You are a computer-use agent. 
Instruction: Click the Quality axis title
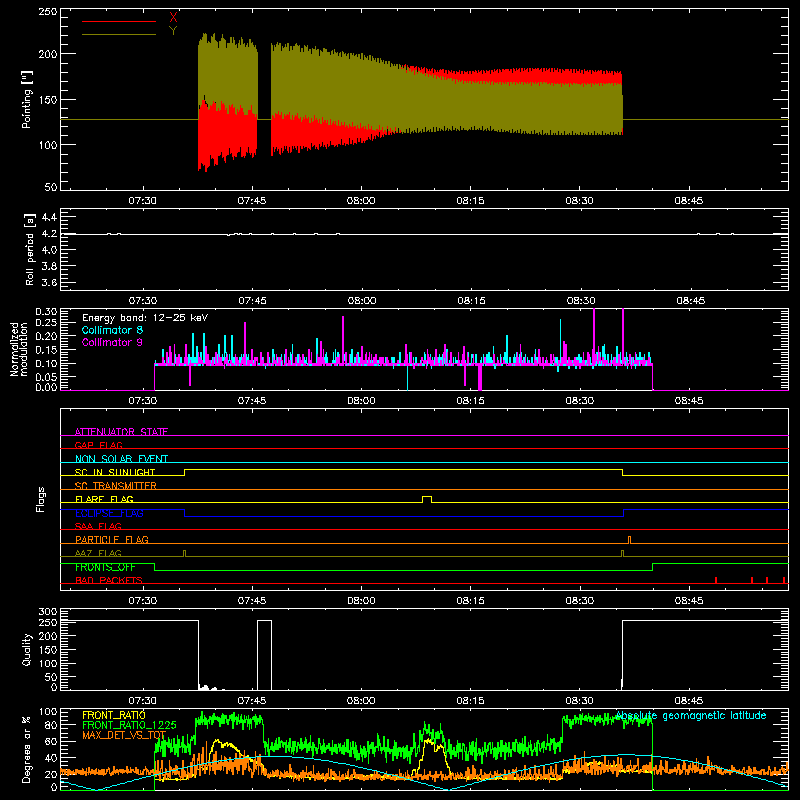(27, 649)
